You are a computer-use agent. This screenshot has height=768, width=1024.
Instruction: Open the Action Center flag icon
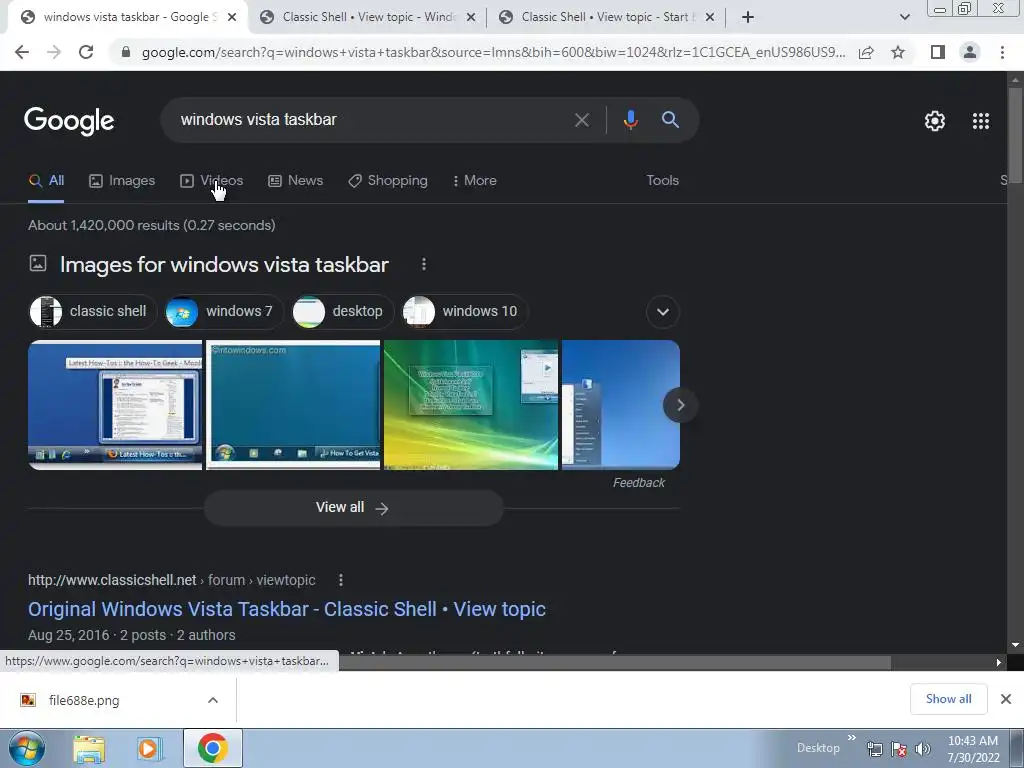click(x=899, y=750)
